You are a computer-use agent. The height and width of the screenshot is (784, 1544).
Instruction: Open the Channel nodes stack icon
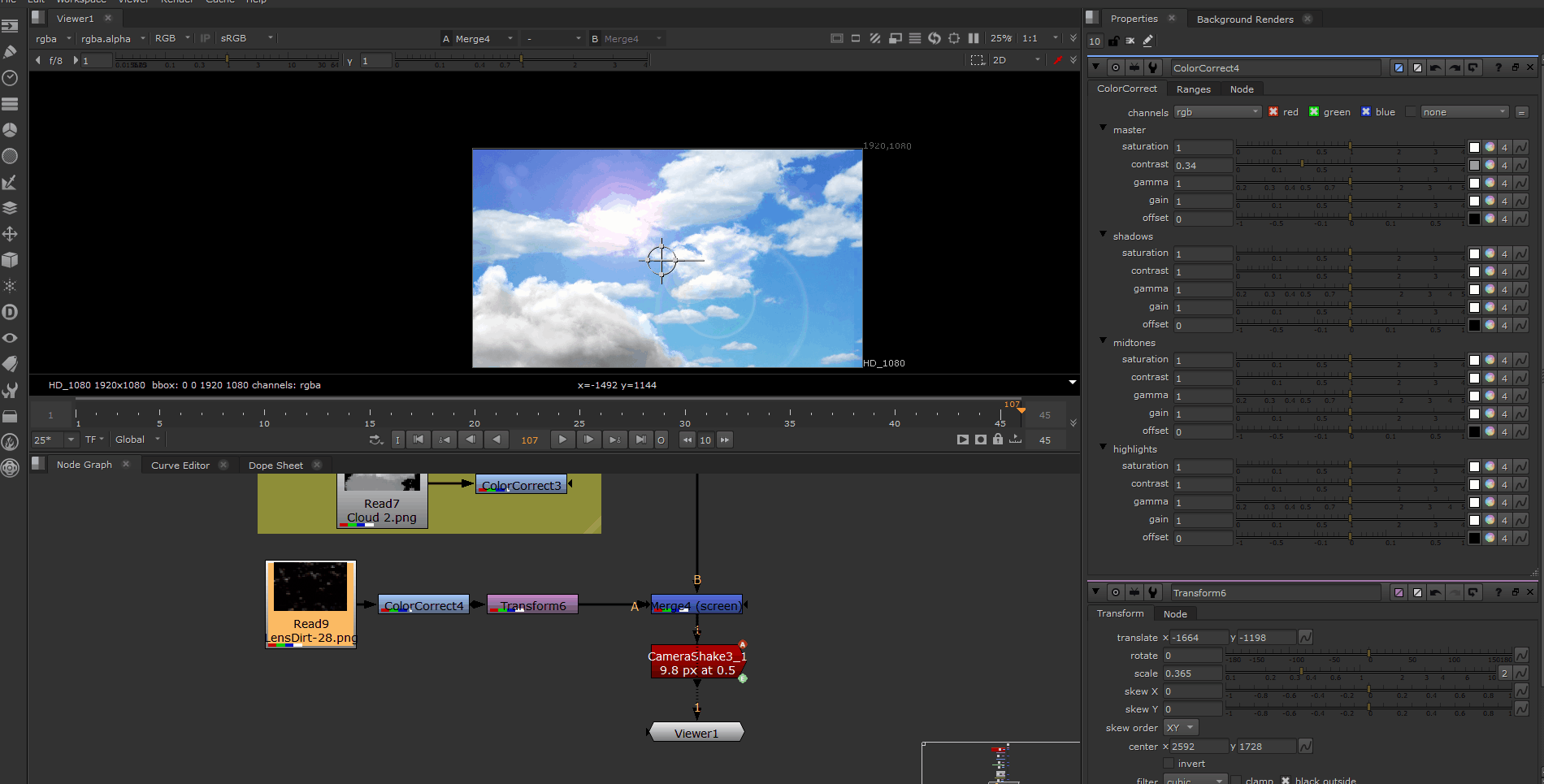[x=10, y=104]
